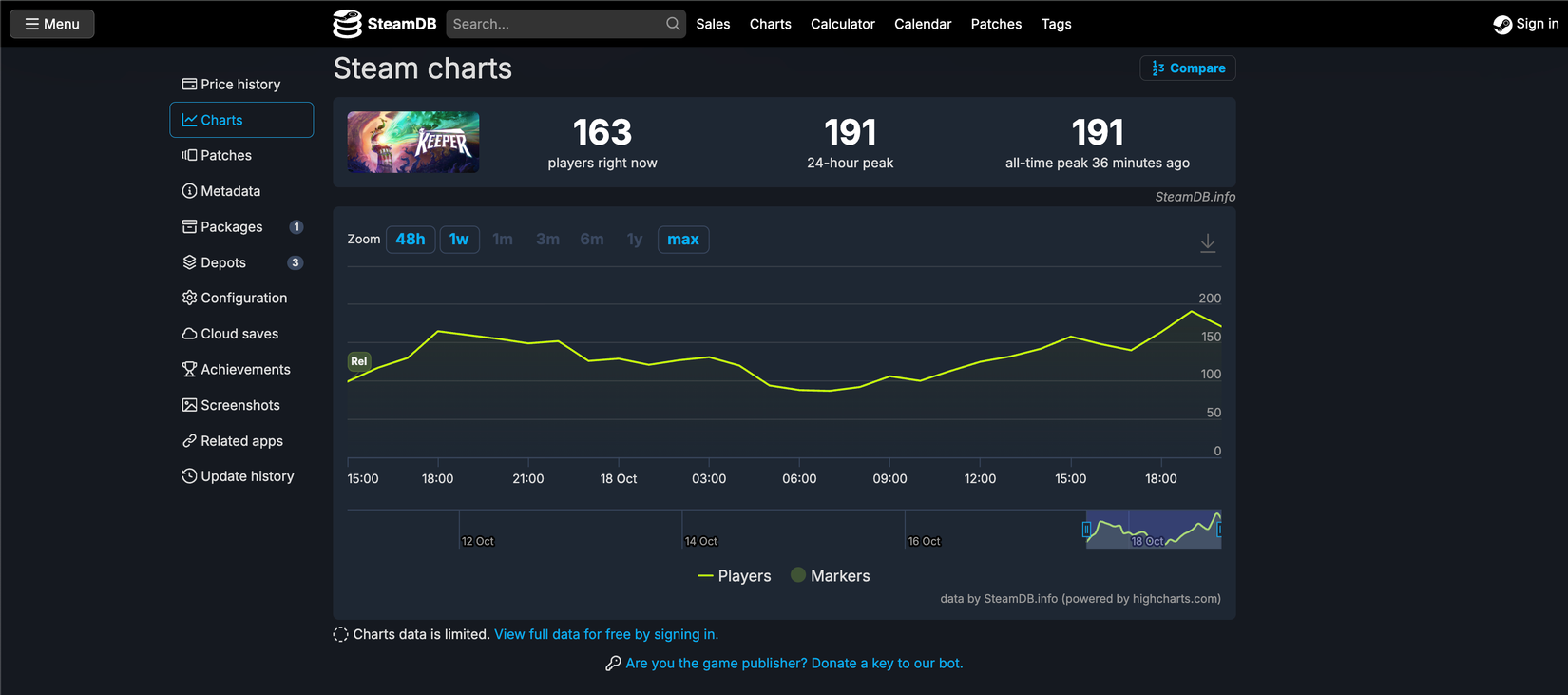This screenshot has width=1568, height=695.
Task: Open the Sales nav item
Action: coord(713,24)
